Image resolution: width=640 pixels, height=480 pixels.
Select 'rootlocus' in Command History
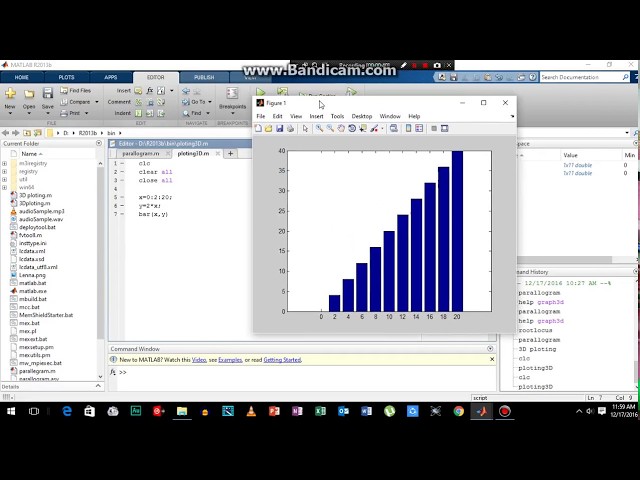point(535,330)
